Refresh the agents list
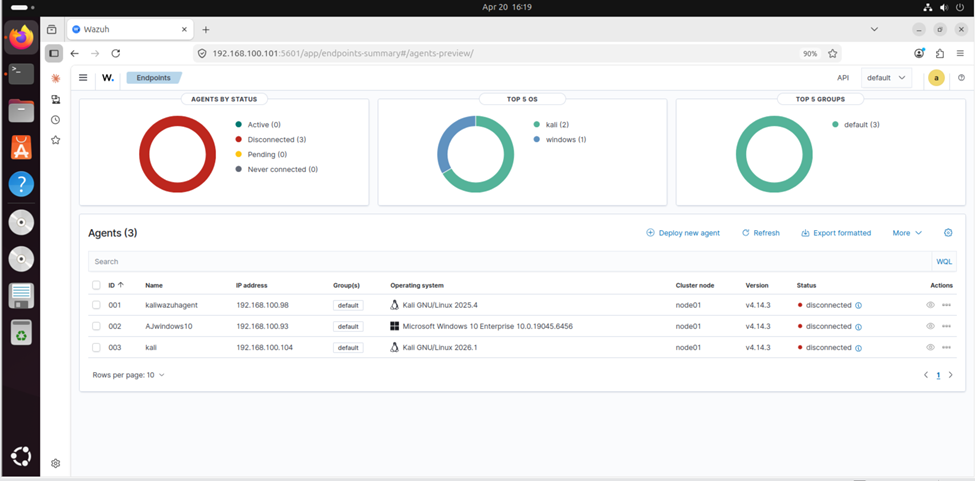975x481 pixels. click(760, 233)
